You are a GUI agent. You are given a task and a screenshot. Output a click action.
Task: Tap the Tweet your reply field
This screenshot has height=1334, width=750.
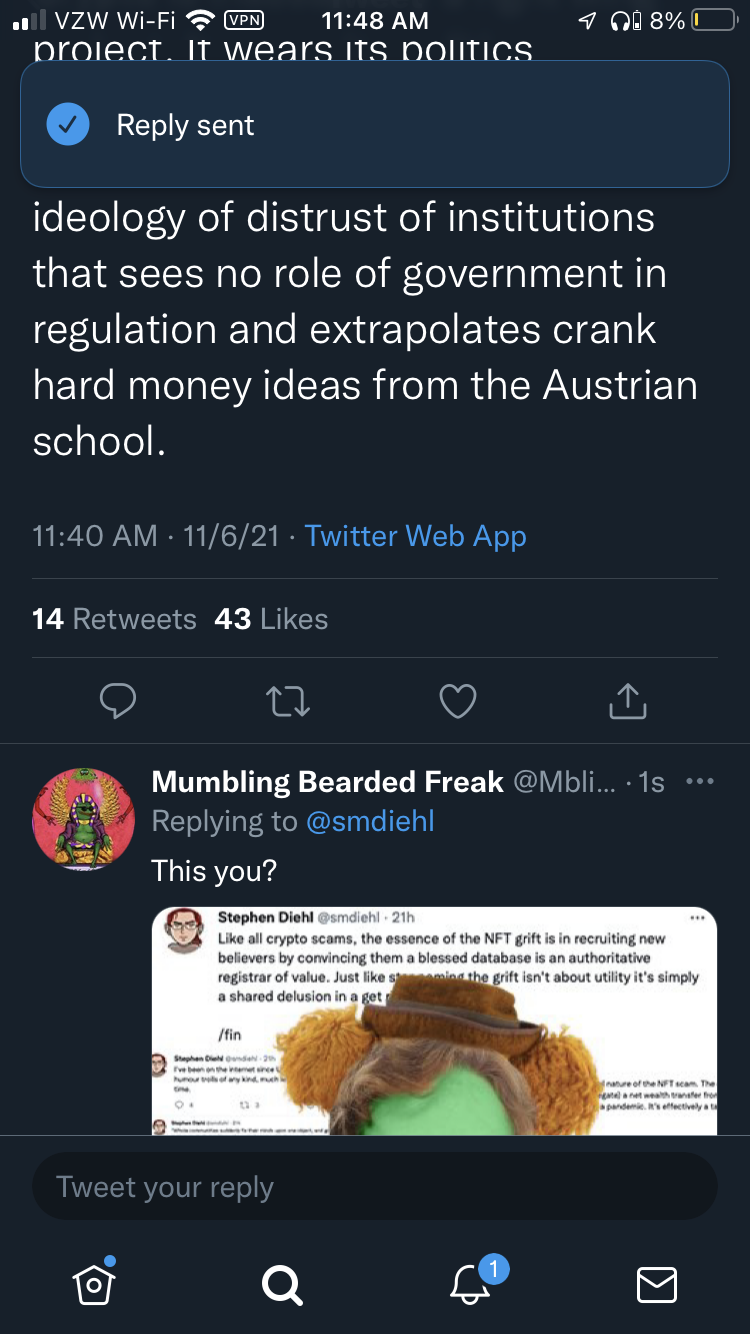(375, 1187)
